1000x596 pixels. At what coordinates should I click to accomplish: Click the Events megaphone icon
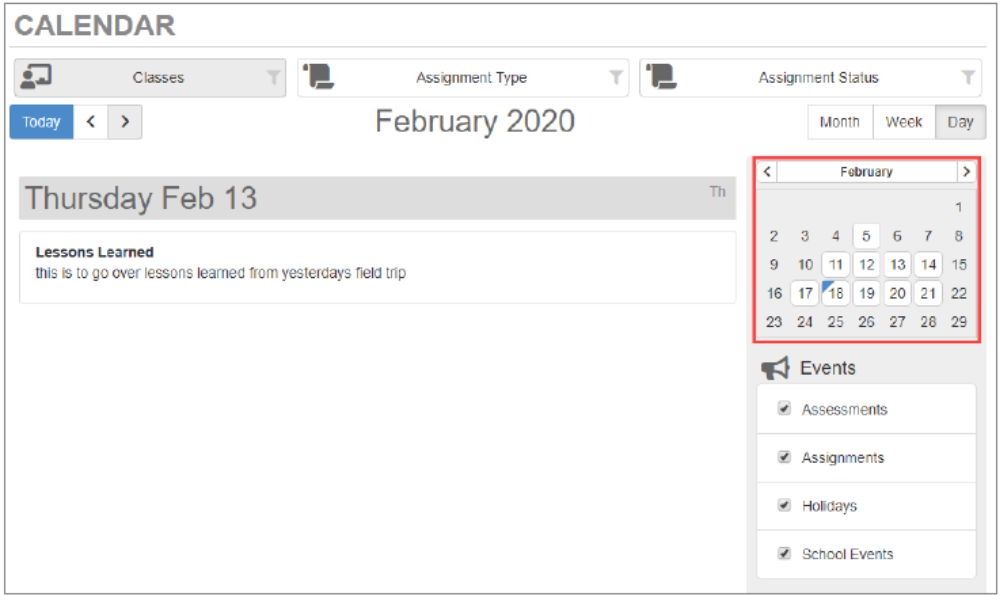click(774, 367)
